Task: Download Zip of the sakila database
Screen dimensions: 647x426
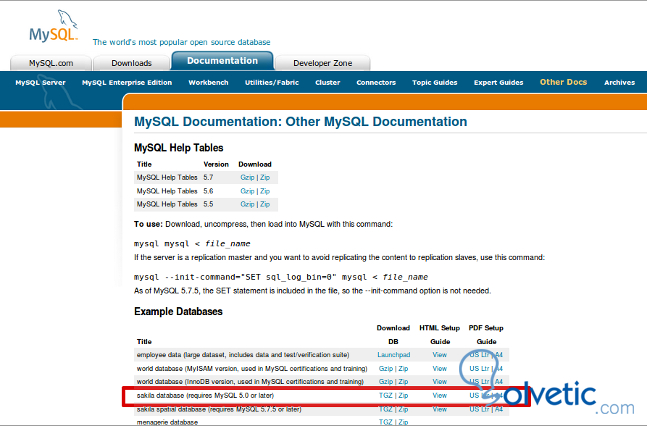Action: pyautogui.click(x=403, y=395)
